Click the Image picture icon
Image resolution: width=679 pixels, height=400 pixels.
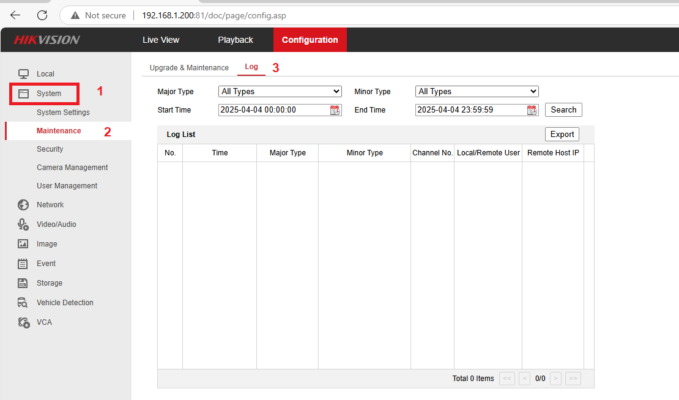[23, 244]
